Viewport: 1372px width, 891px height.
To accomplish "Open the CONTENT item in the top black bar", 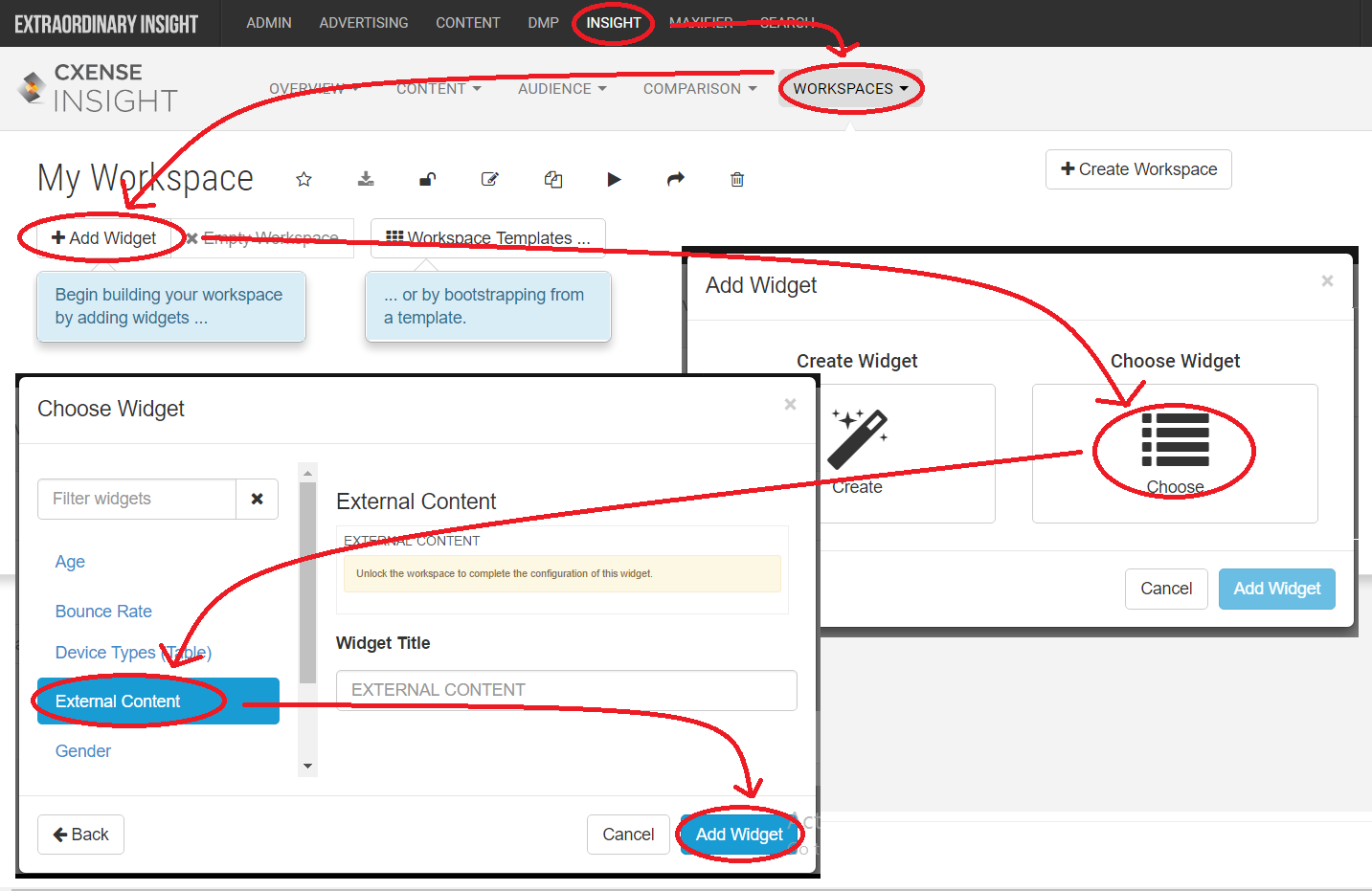I will click(x=468, y=23).
